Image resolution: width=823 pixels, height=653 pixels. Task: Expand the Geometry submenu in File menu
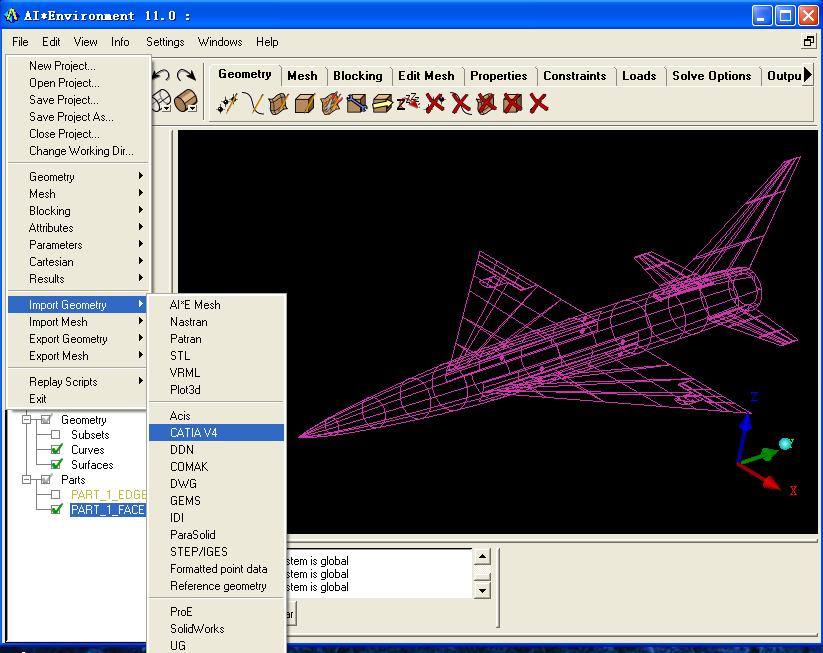coord(79,176)
